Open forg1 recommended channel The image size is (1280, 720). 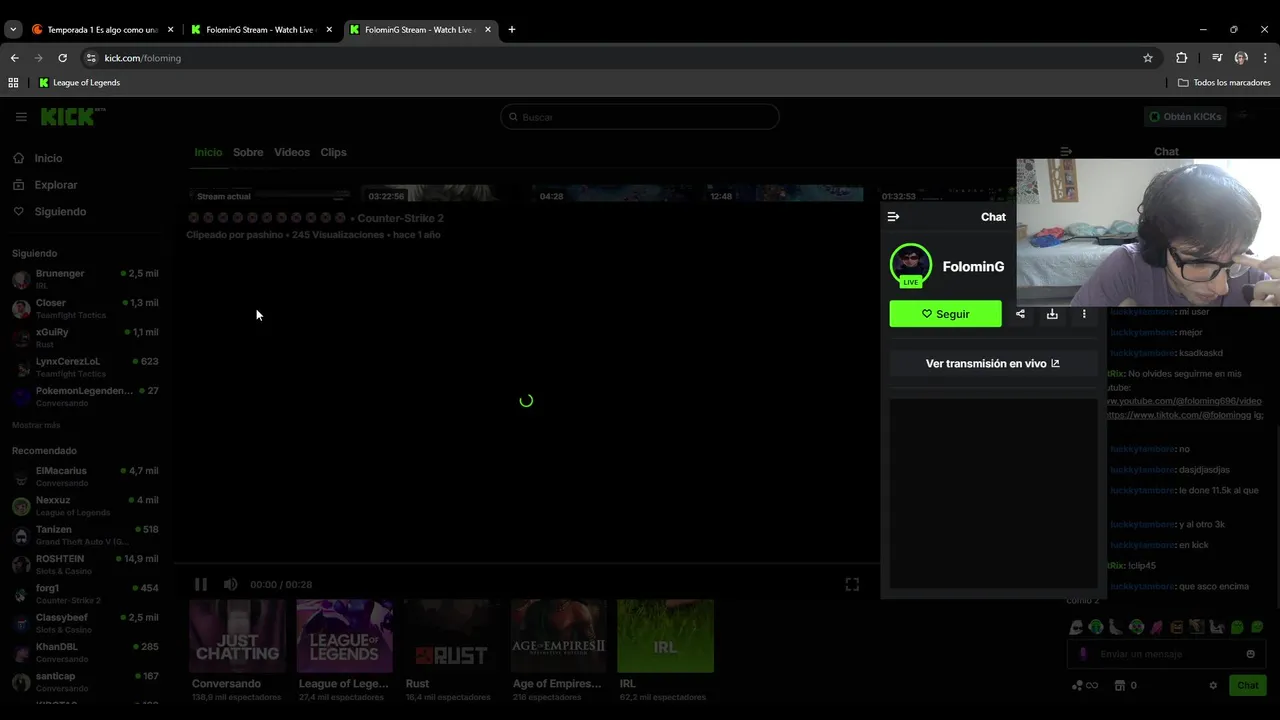click(x=85, y=594)
